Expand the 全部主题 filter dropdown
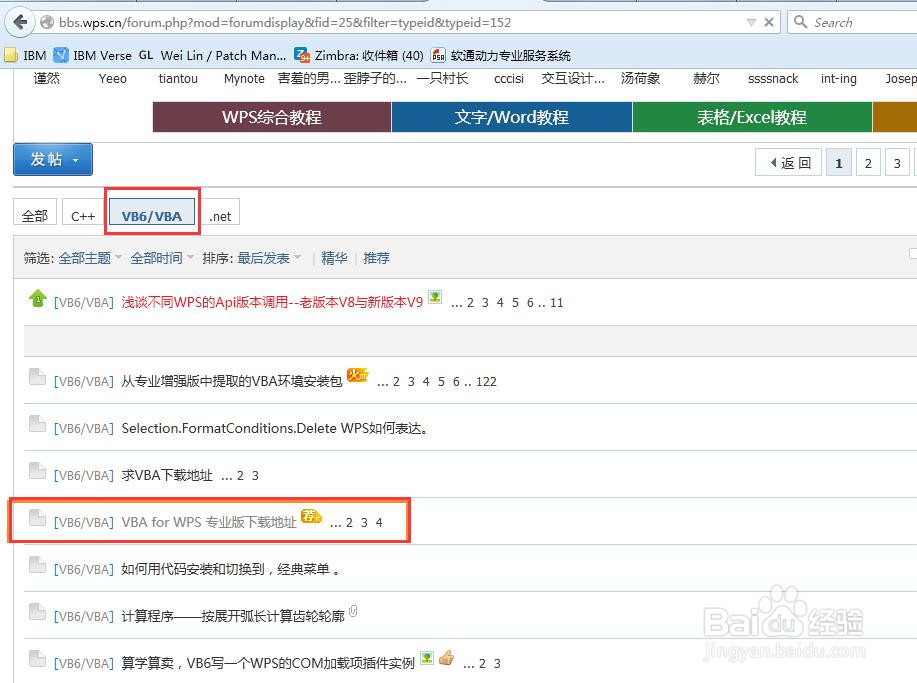Image resolution: width=917 pixels, height=683 pixels. (89, 258)
